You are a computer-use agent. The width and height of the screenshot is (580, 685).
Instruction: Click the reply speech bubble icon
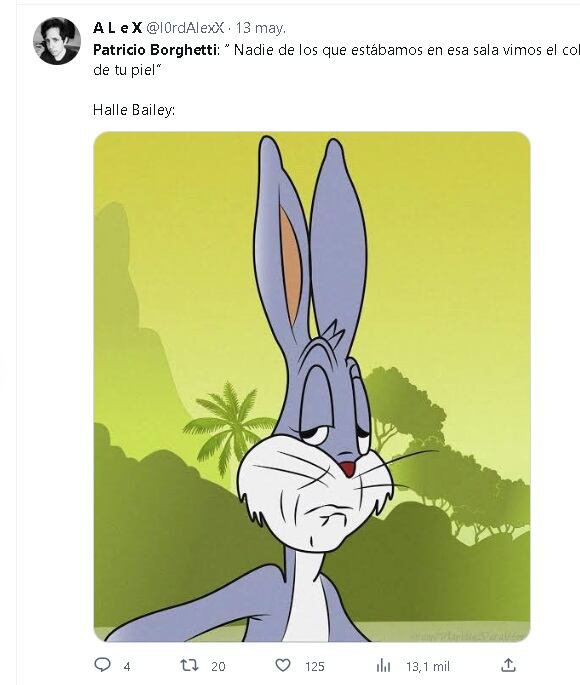tap(102, 665)
